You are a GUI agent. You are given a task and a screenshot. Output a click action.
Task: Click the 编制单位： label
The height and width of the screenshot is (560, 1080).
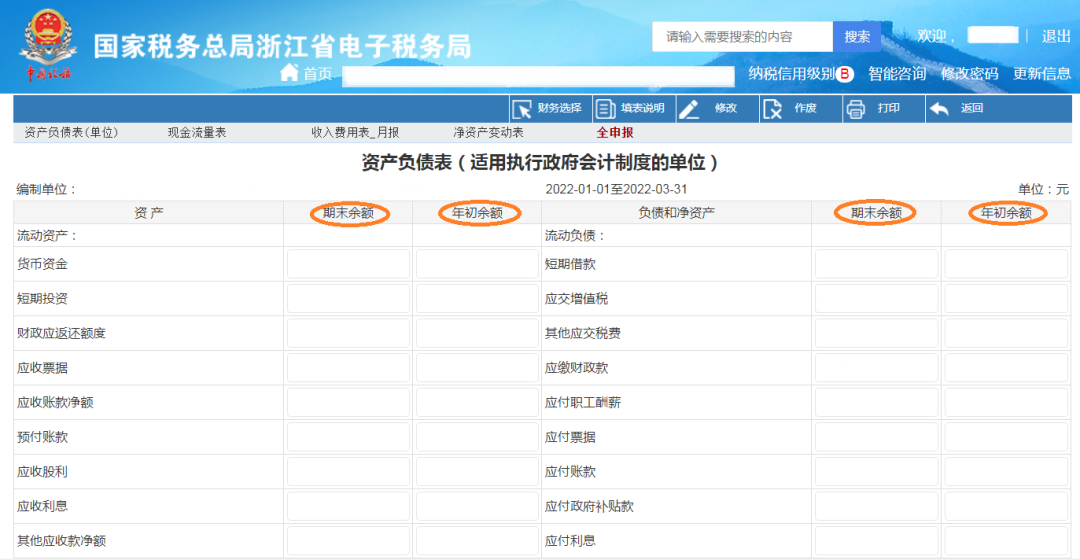(46, 189)
